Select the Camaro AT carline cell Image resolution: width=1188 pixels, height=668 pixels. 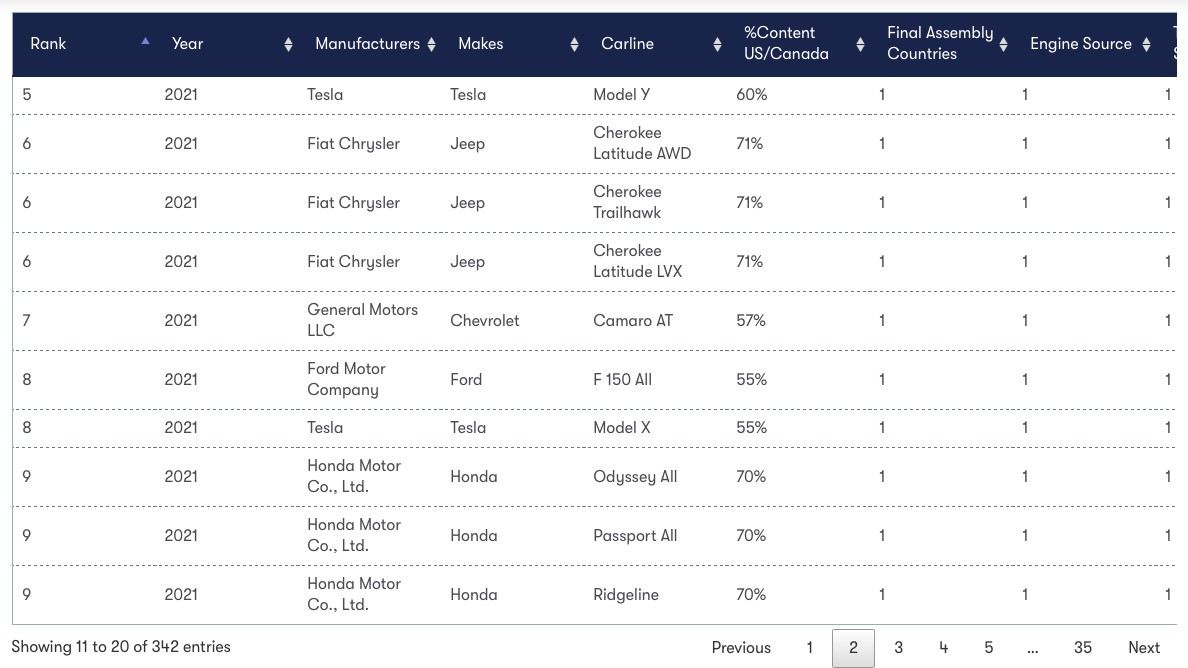[633, 321]
